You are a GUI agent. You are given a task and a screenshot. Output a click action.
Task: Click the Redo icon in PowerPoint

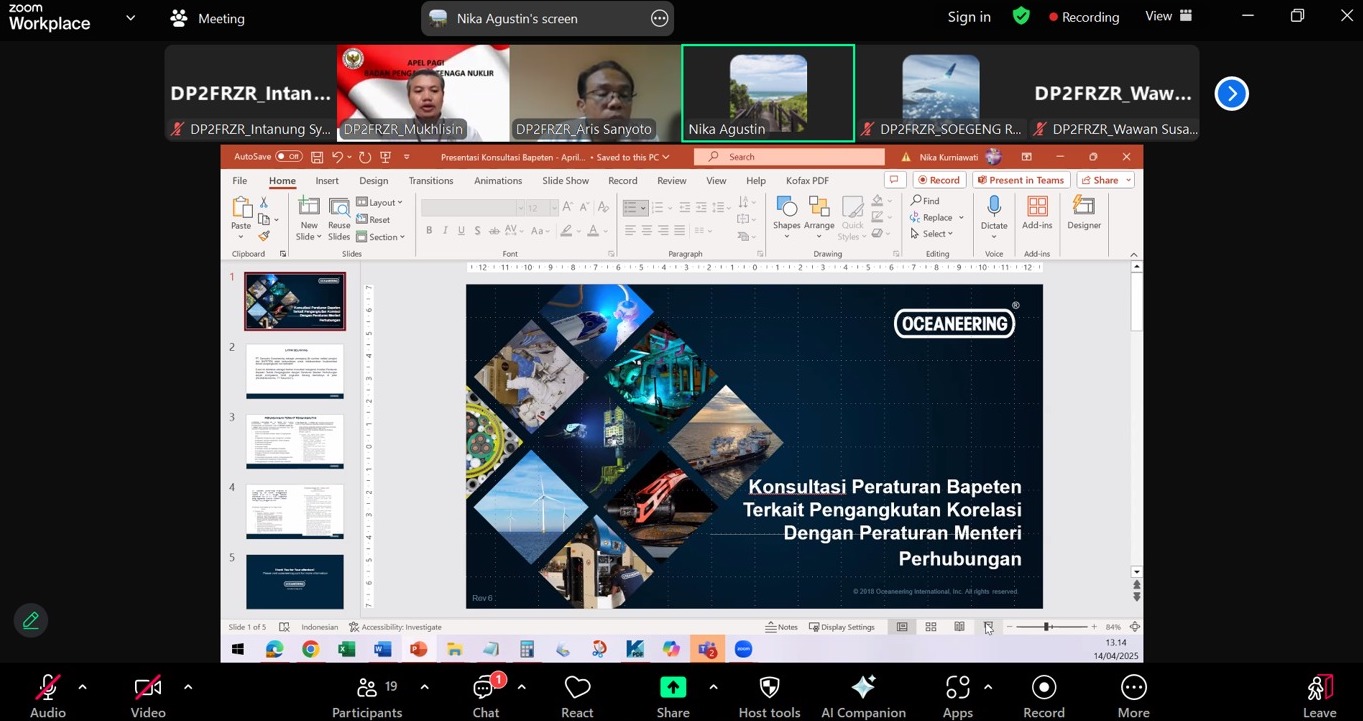(x=365, y=157)
